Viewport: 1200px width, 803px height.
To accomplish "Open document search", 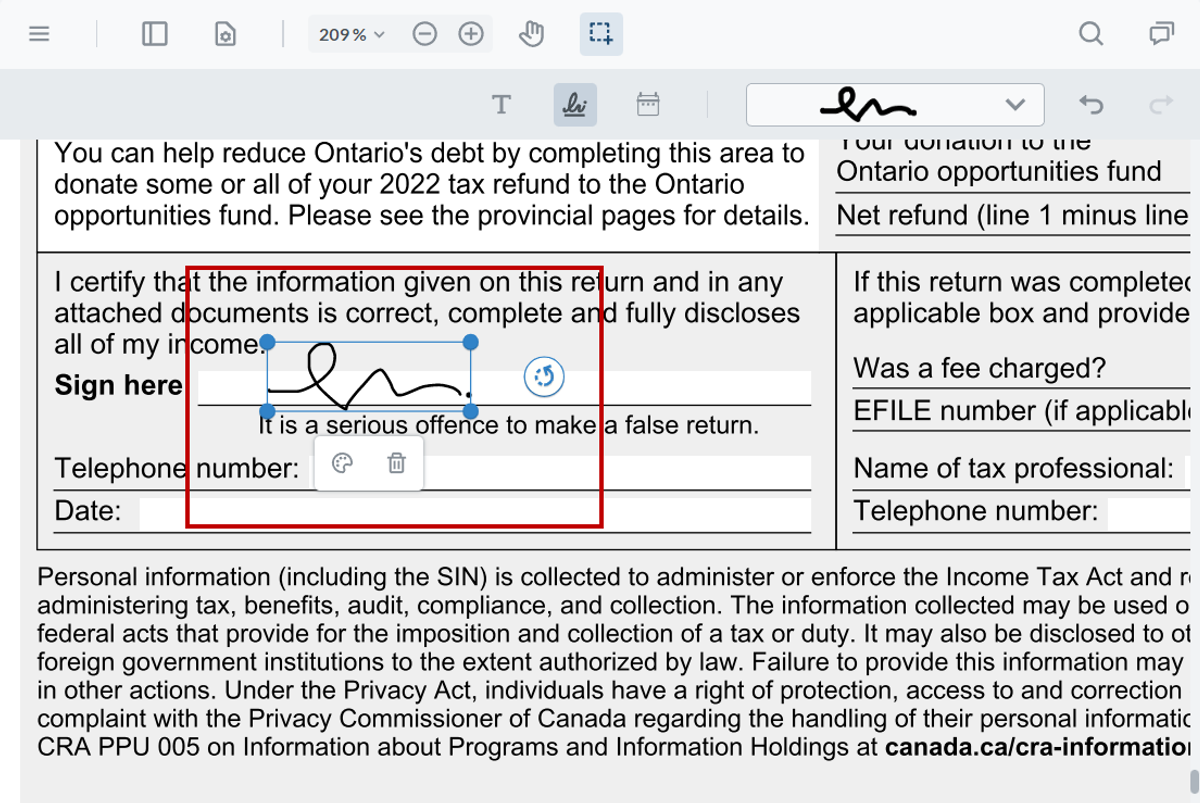I will [x=1090, y=33].
